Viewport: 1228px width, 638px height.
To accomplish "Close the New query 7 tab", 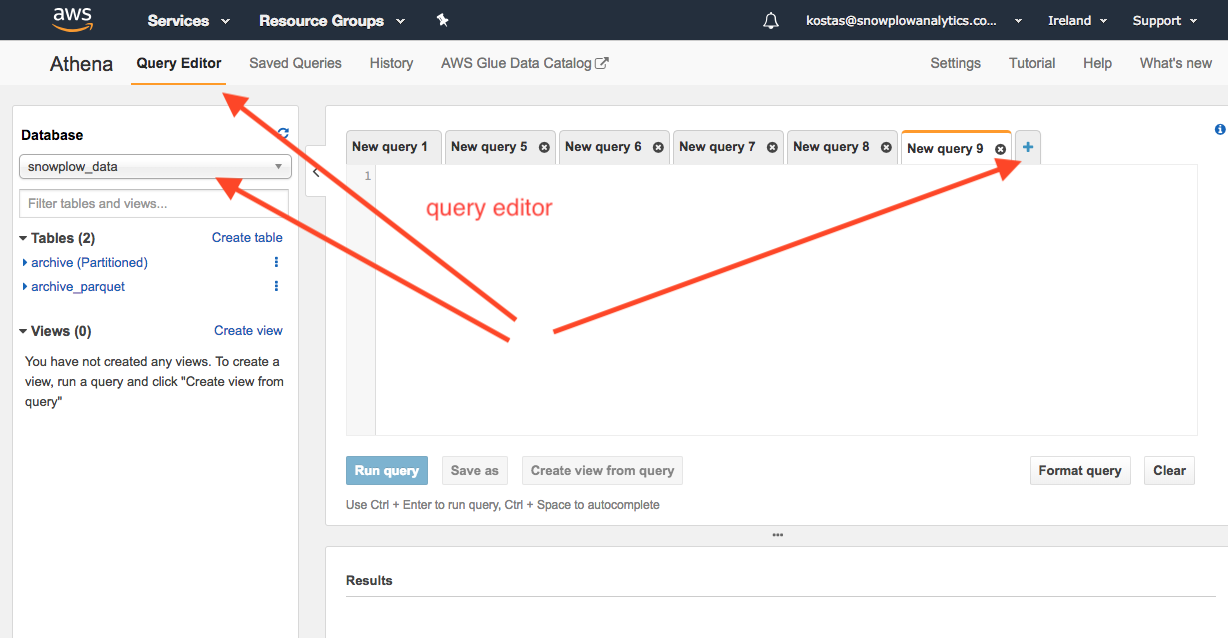I will pos(772,147).
